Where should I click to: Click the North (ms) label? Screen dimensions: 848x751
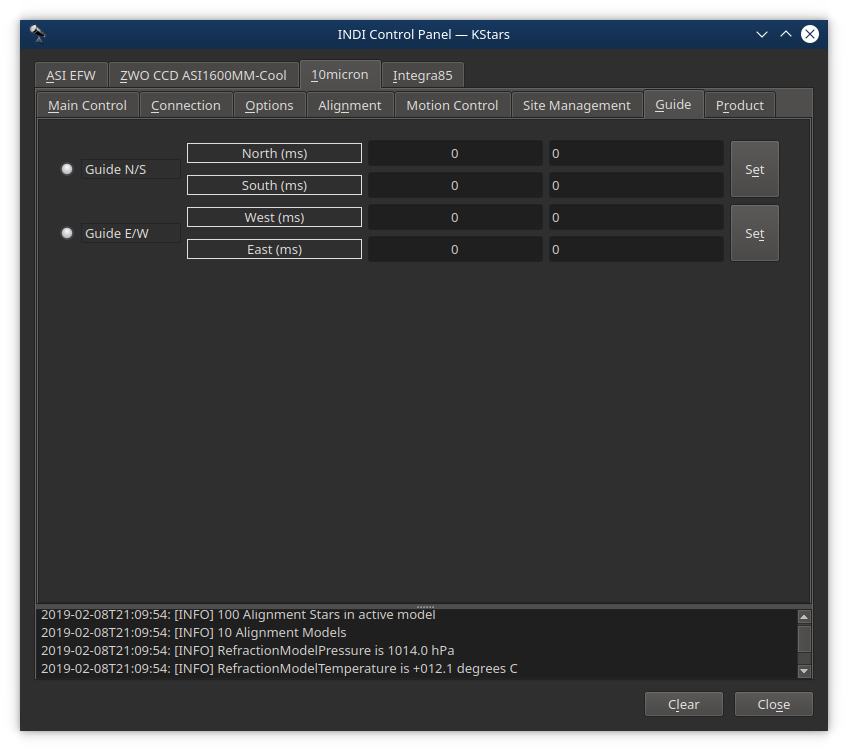274,153
